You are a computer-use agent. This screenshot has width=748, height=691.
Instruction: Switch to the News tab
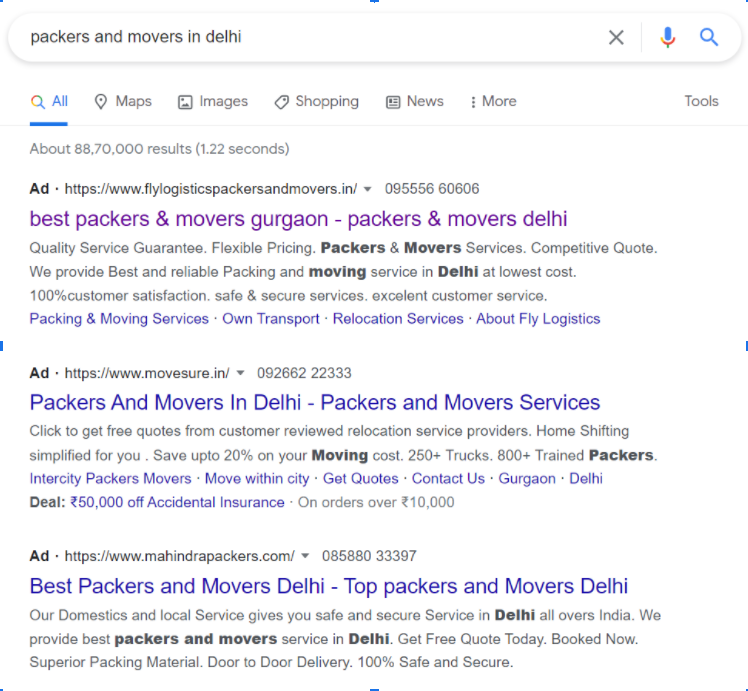pos(415,102)
